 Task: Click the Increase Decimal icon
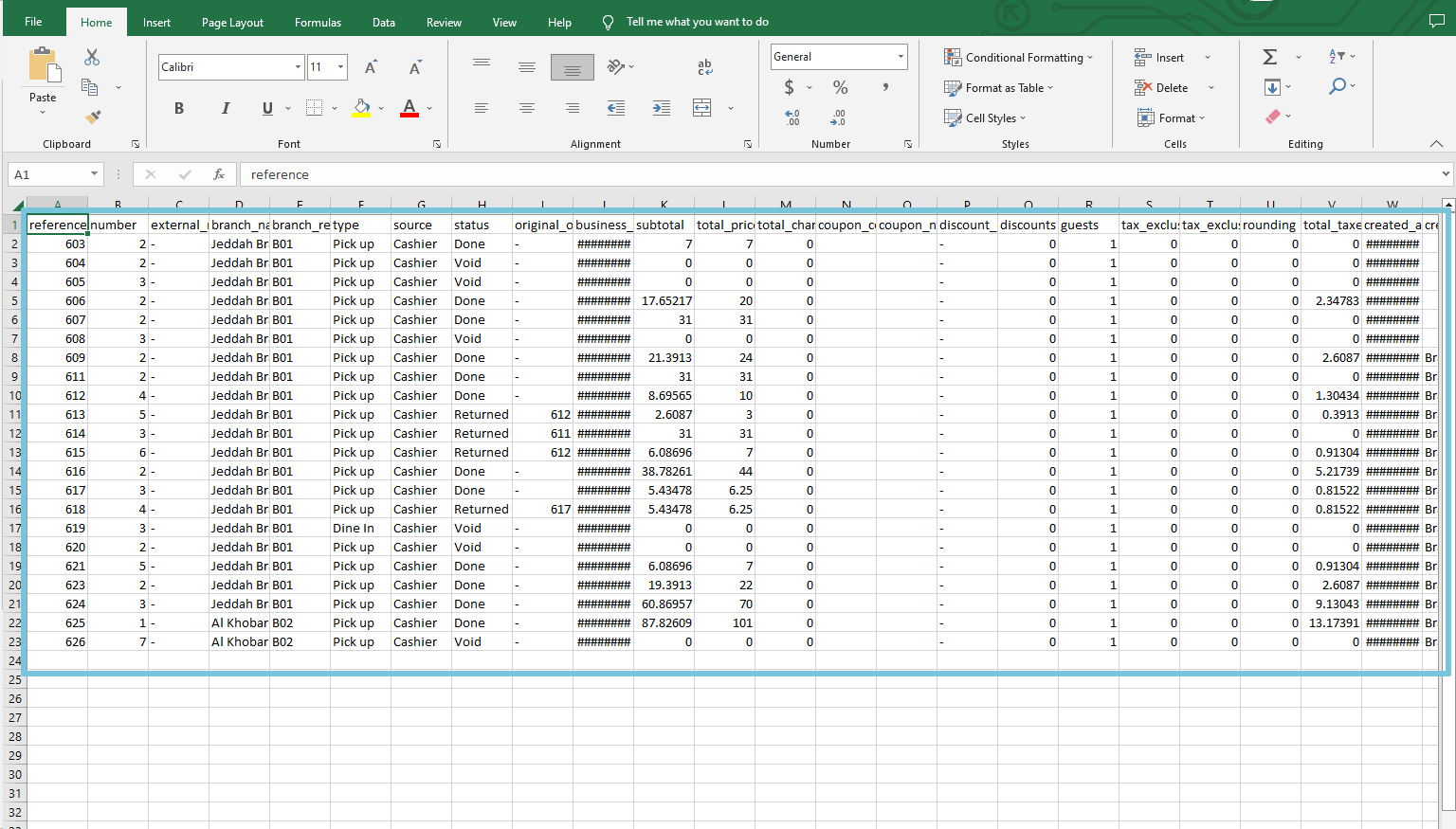[792, 117]
